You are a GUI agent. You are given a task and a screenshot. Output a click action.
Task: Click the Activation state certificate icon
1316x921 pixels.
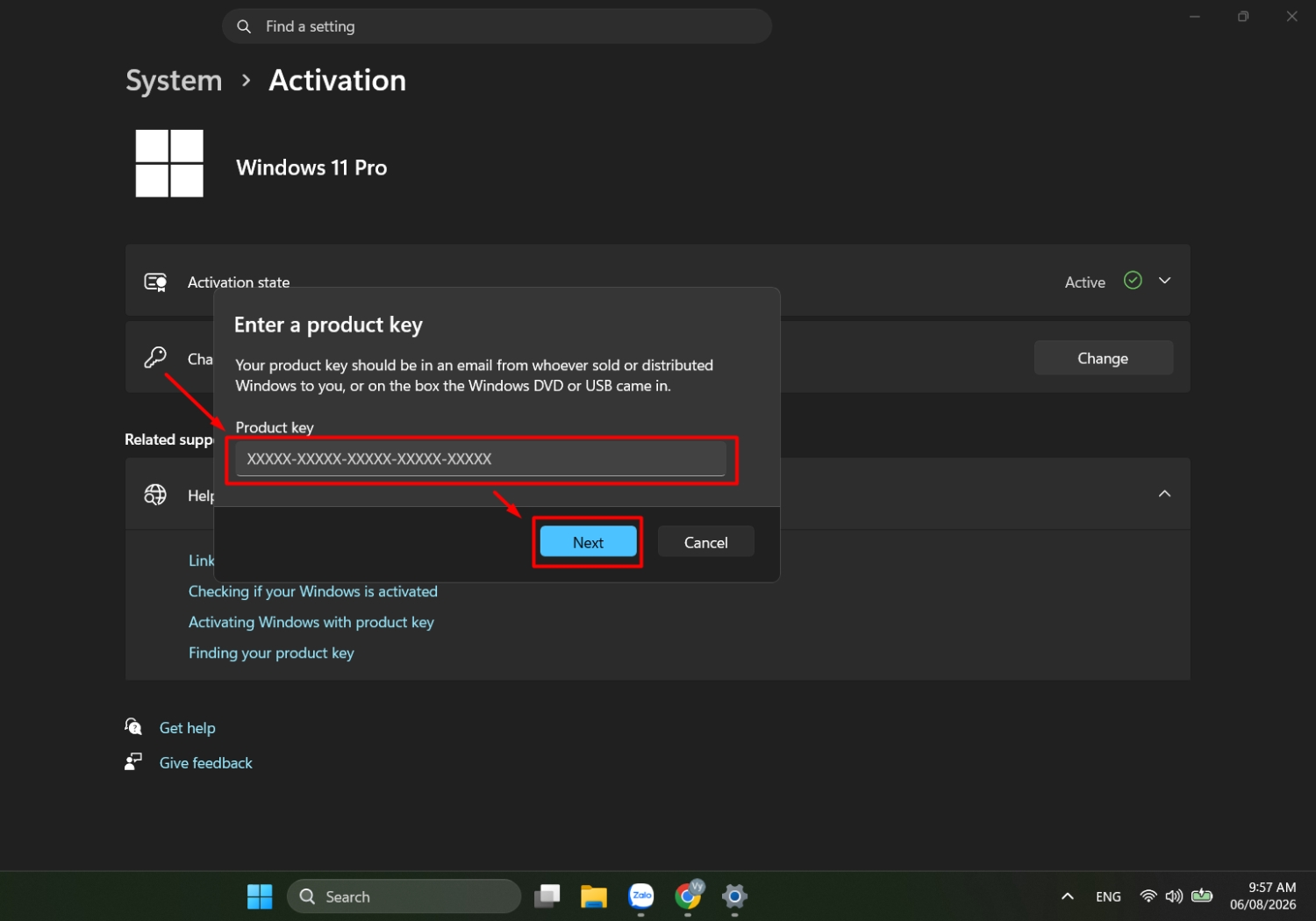155,282
